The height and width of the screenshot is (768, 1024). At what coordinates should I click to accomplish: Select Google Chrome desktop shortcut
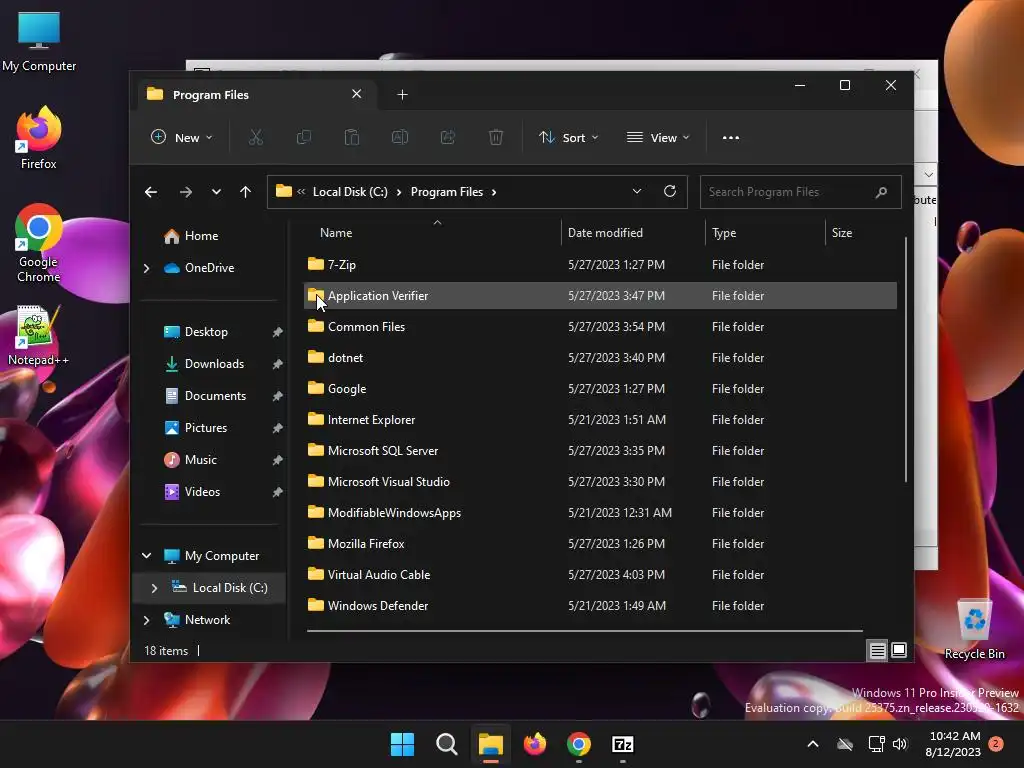coord(39,243)
